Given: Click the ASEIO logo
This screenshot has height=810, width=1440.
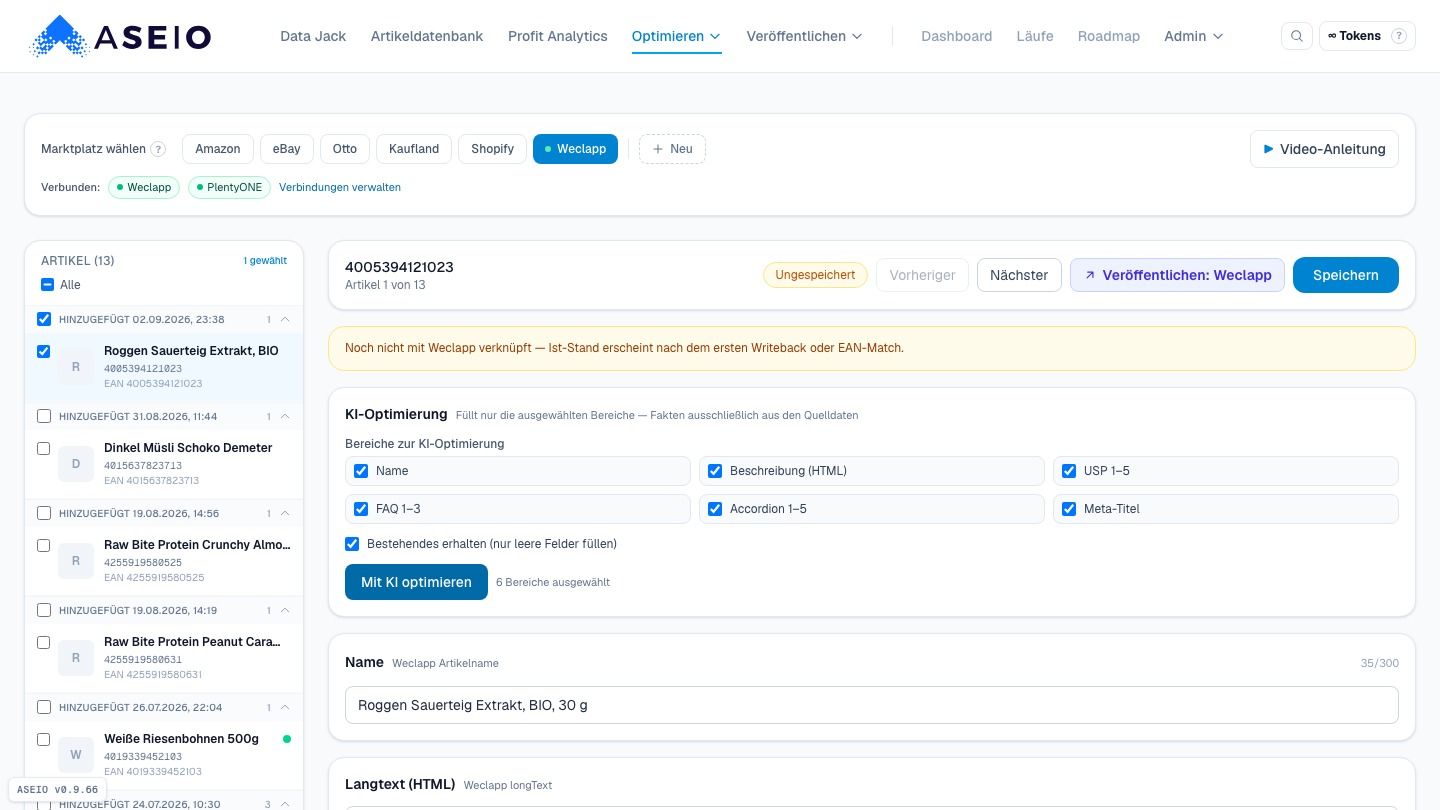Looking at the screenshot, I should tap(120, 36).
